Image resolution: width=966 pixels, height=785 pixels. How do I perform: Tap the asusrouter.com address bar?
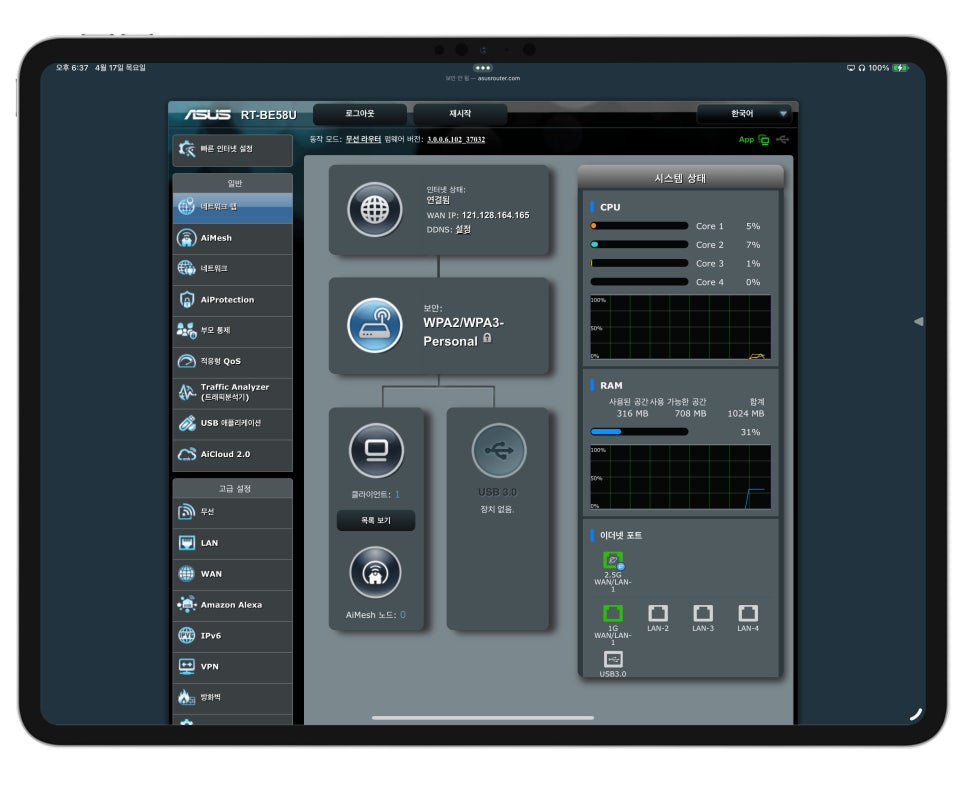click(x=483, y=78)
